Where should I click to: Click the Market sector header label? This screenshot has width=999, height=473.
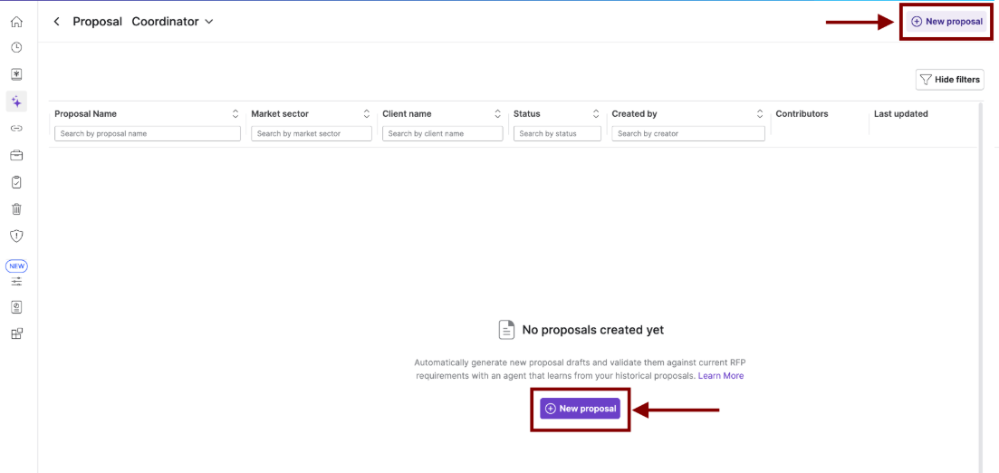coord(280,114)
